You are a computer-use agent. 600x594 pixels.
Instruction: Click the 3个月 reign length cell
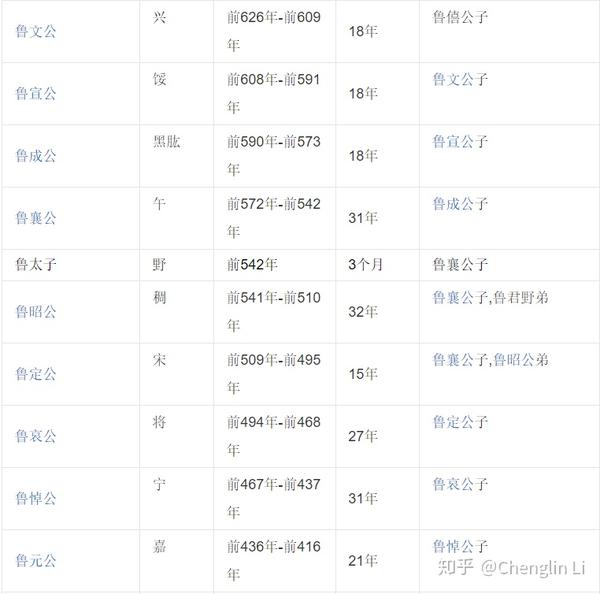[366, 265]
